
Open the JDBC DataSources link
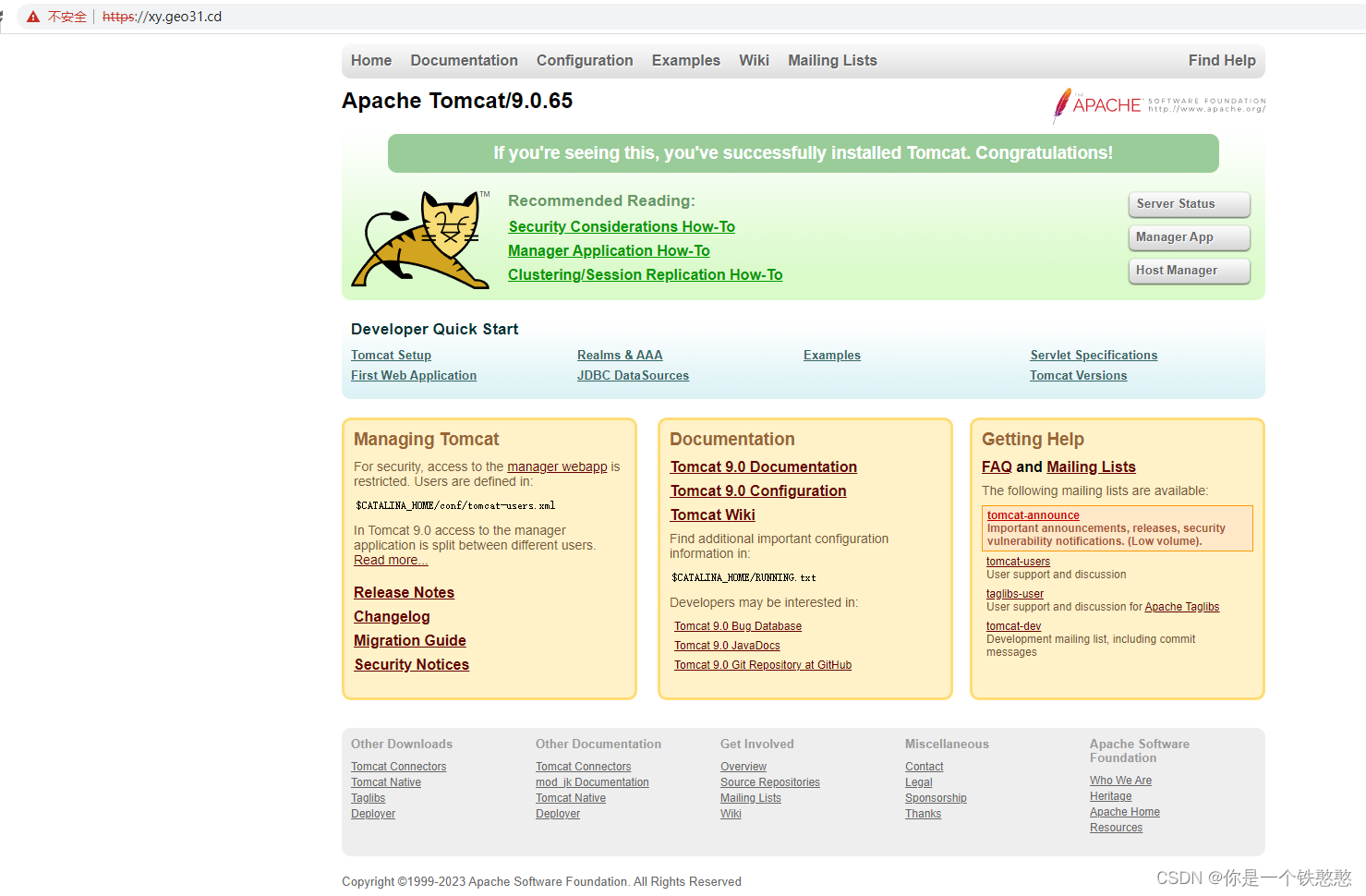633,375
